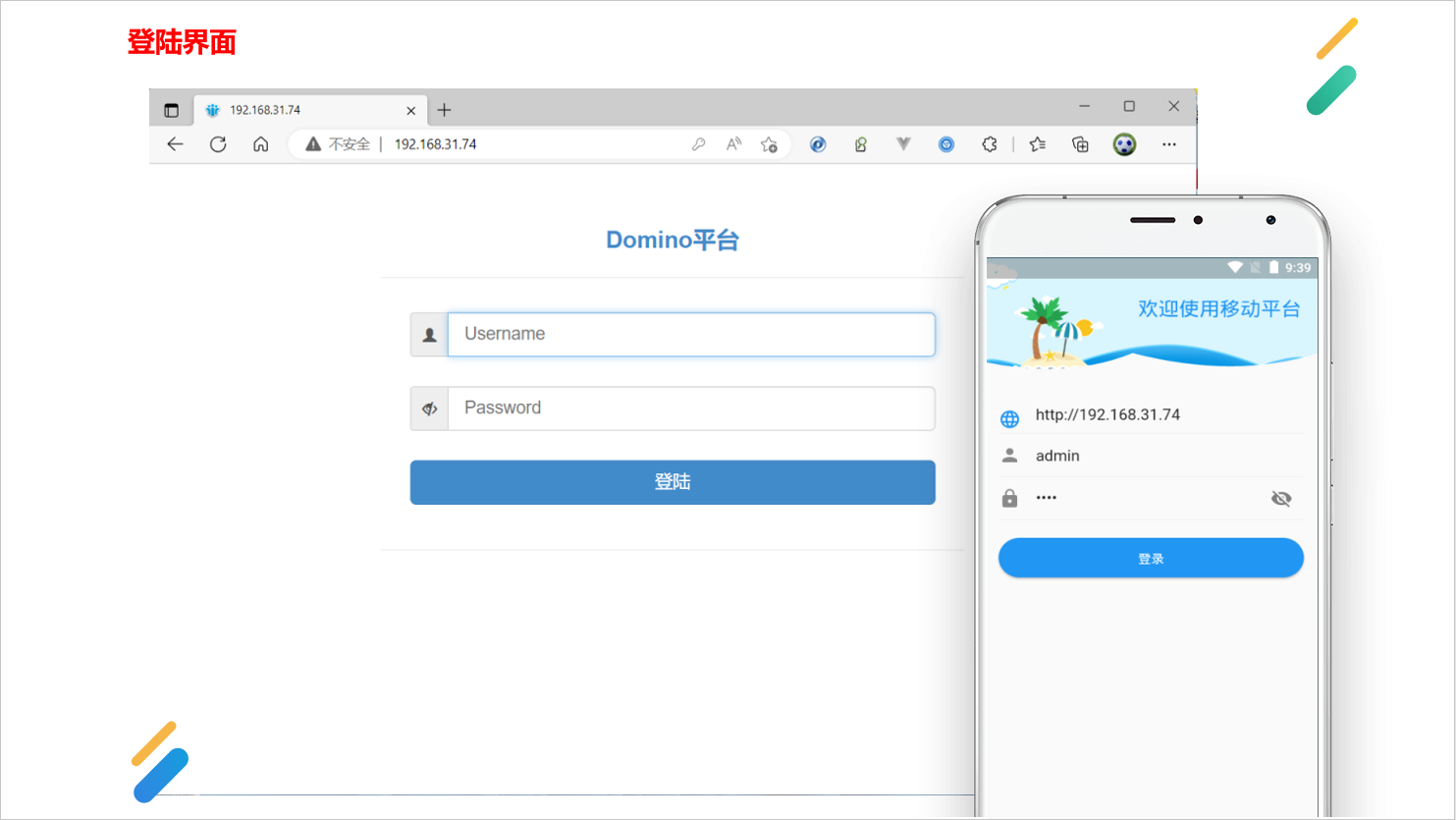Screen dimensions: 1456x820
Task: Open browser settings and more menu
Action: pyautogui.click(x=1168, y=144)
